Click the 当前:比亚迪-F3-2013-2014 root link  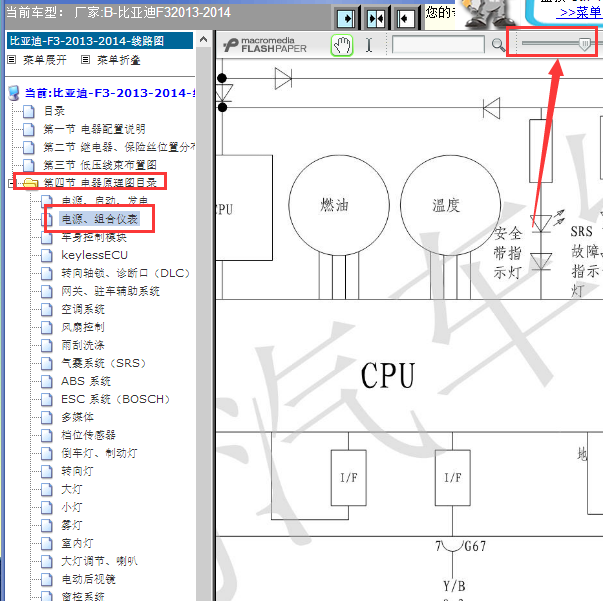(x=110, y=93)
